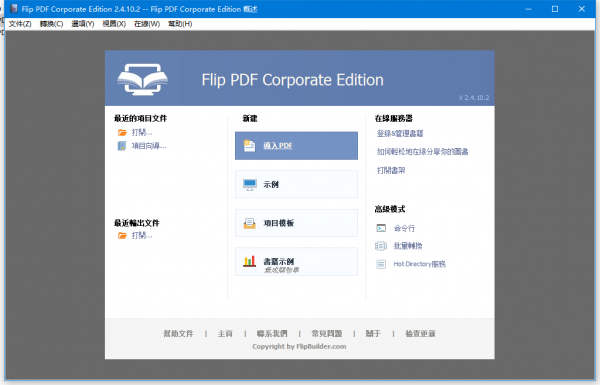Image resolution: width=600 pixels, height=385 pixels.
Task: Click the 項目模板 project template icon
Action: (x=249, y=223)
